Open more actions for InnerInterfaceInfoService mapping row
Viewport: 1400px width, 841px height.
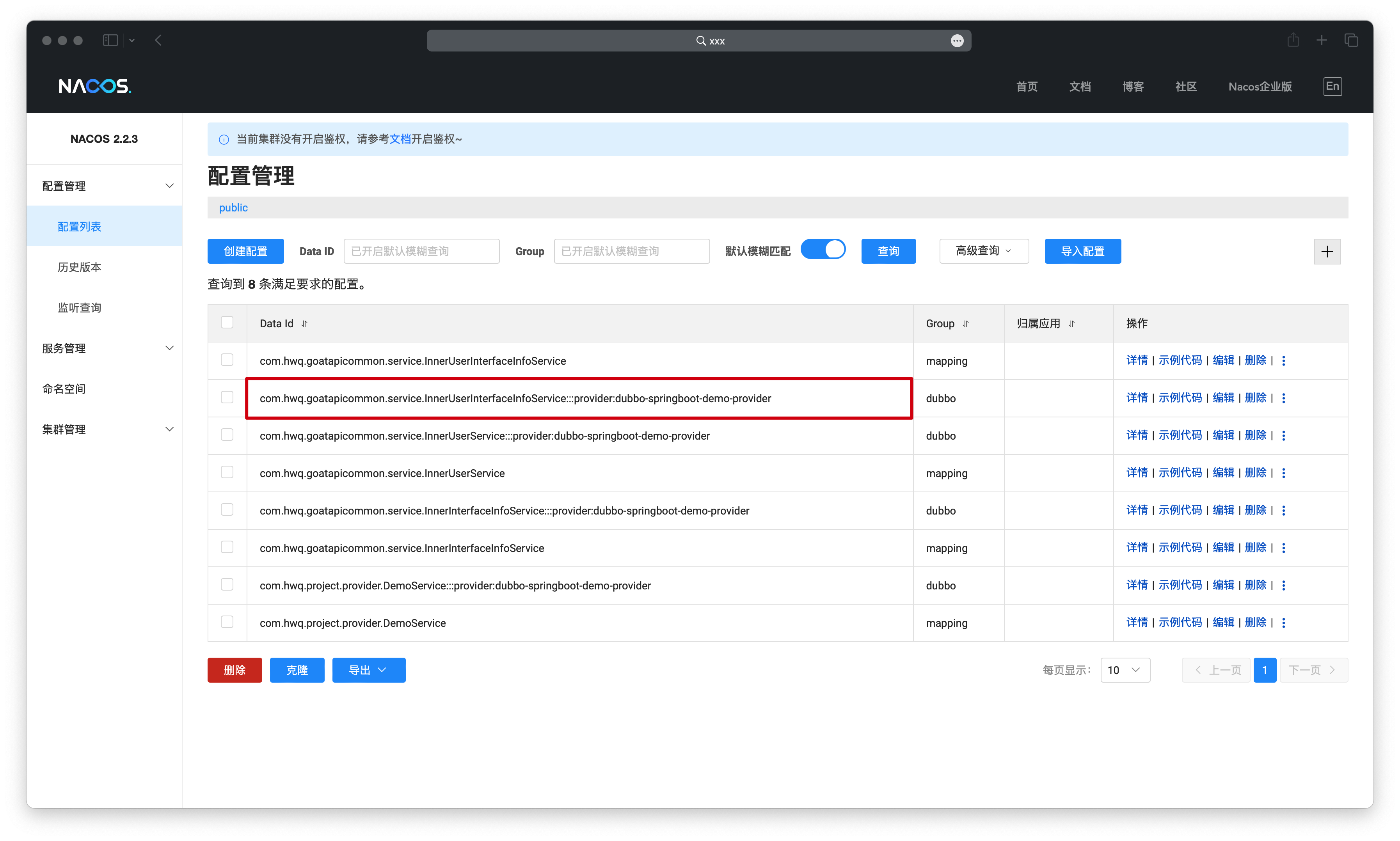pyautogui.click(x=1283, y=547)
